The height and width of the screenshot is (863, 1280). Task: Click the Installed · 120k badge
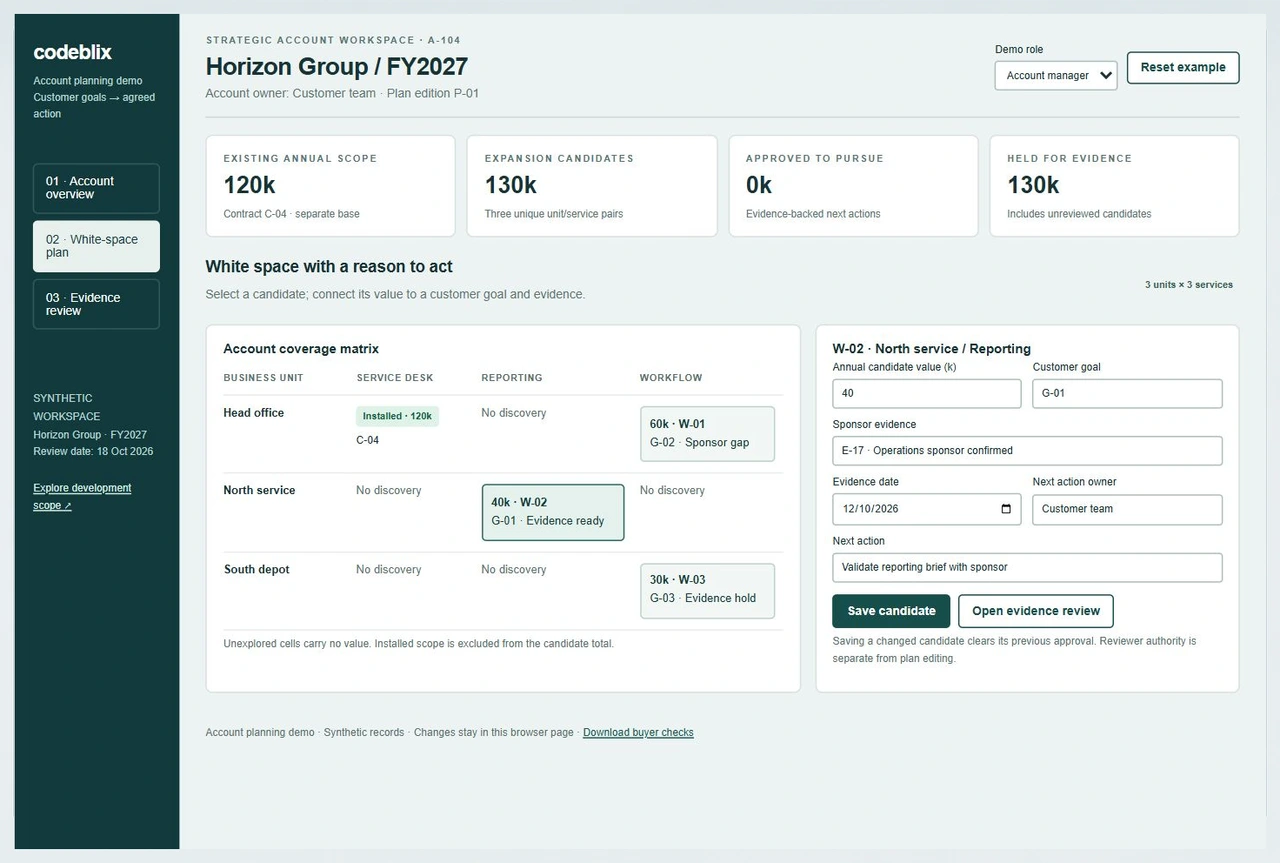(397, 416)
